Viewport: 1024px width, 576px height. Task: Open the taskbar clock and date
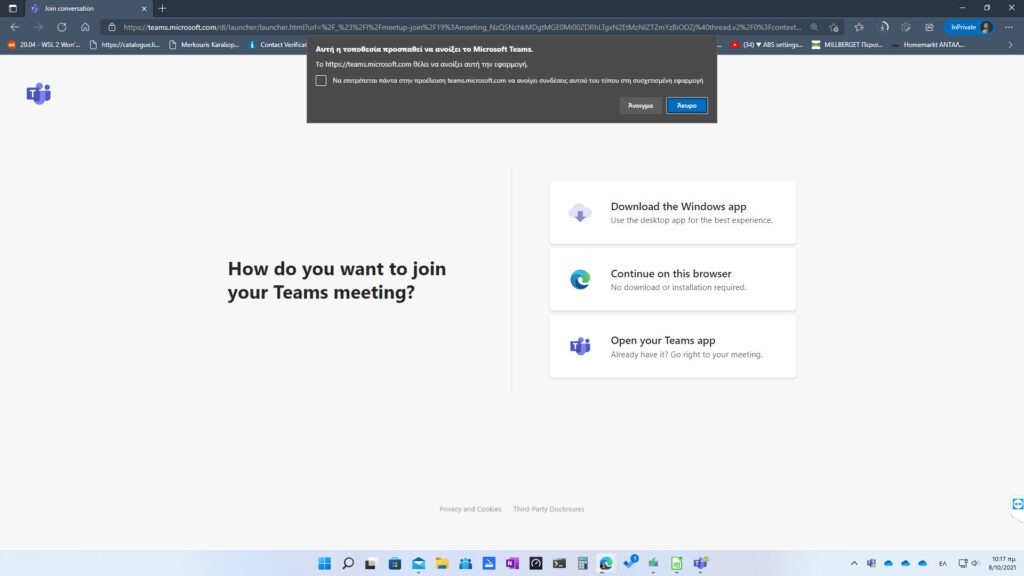pos(1002,563)
